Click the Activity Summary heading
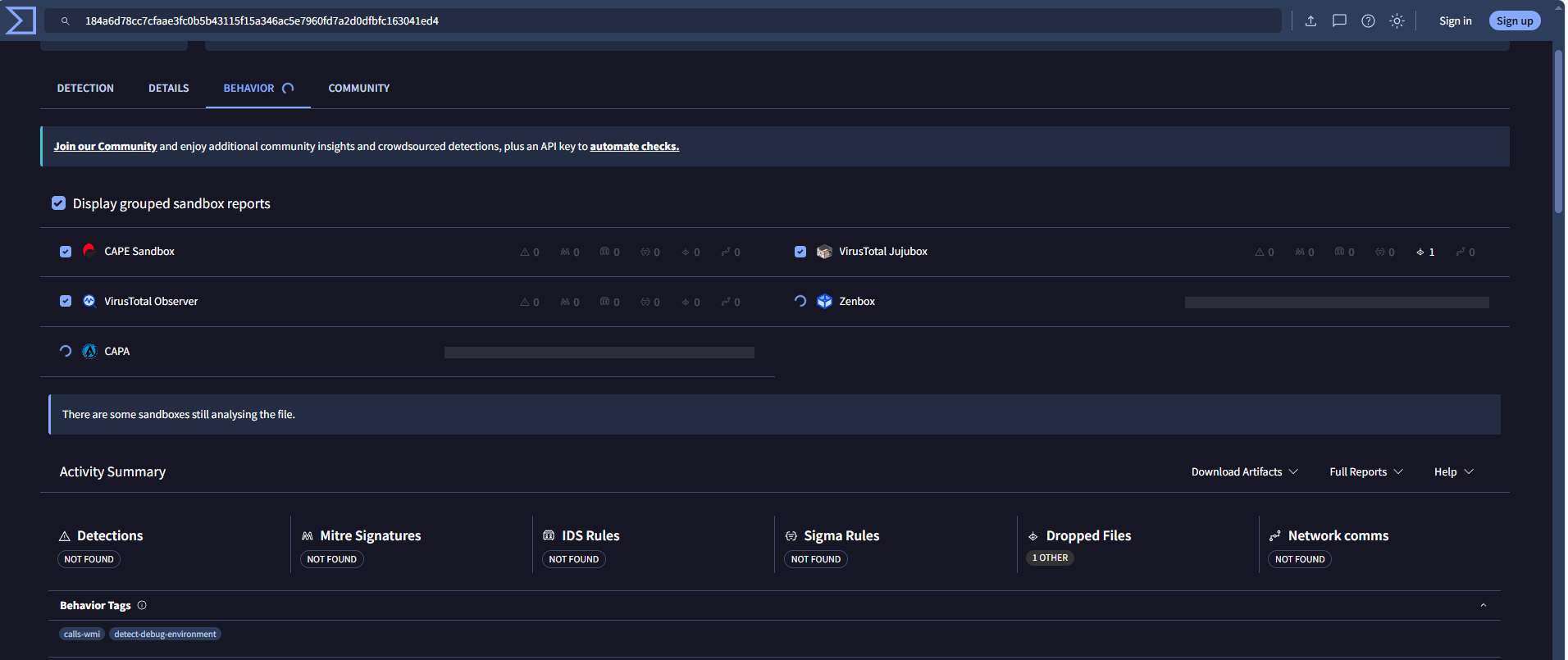The width and height of the screenshot is (1568, 660). coord(112,471)
